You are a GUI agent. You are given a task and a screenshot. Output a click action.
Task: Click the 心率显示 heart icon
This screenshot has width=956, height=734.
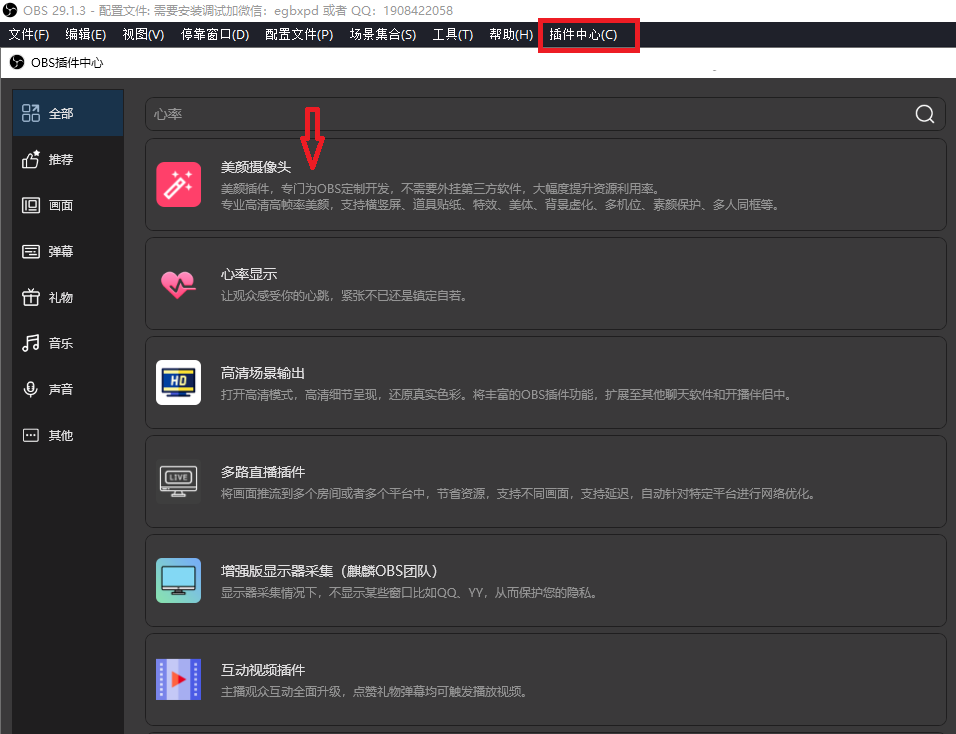[x=178, y=283]
